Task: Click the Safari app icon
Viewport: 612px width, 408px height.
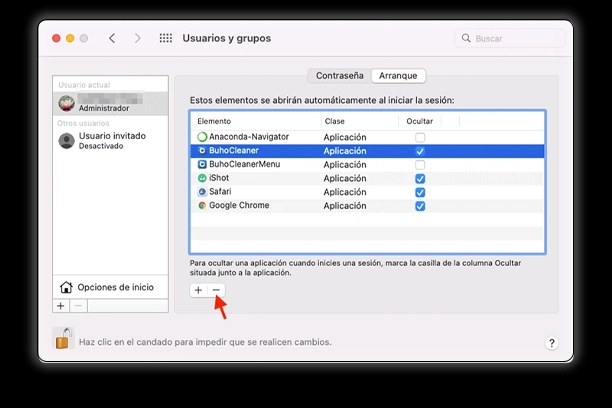Action: tap(202, 192)
